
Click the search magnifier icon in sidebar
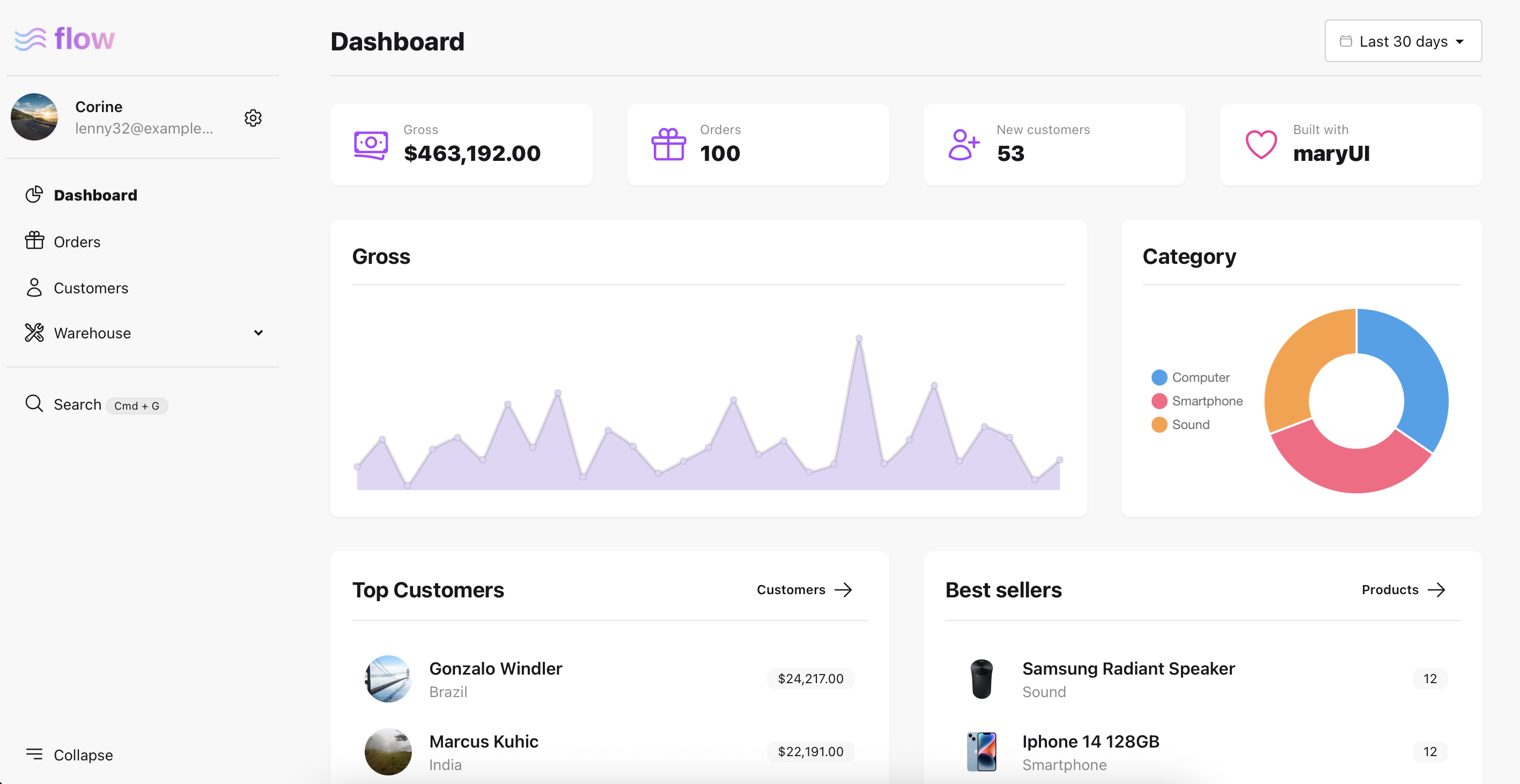[x=34, y=404]
